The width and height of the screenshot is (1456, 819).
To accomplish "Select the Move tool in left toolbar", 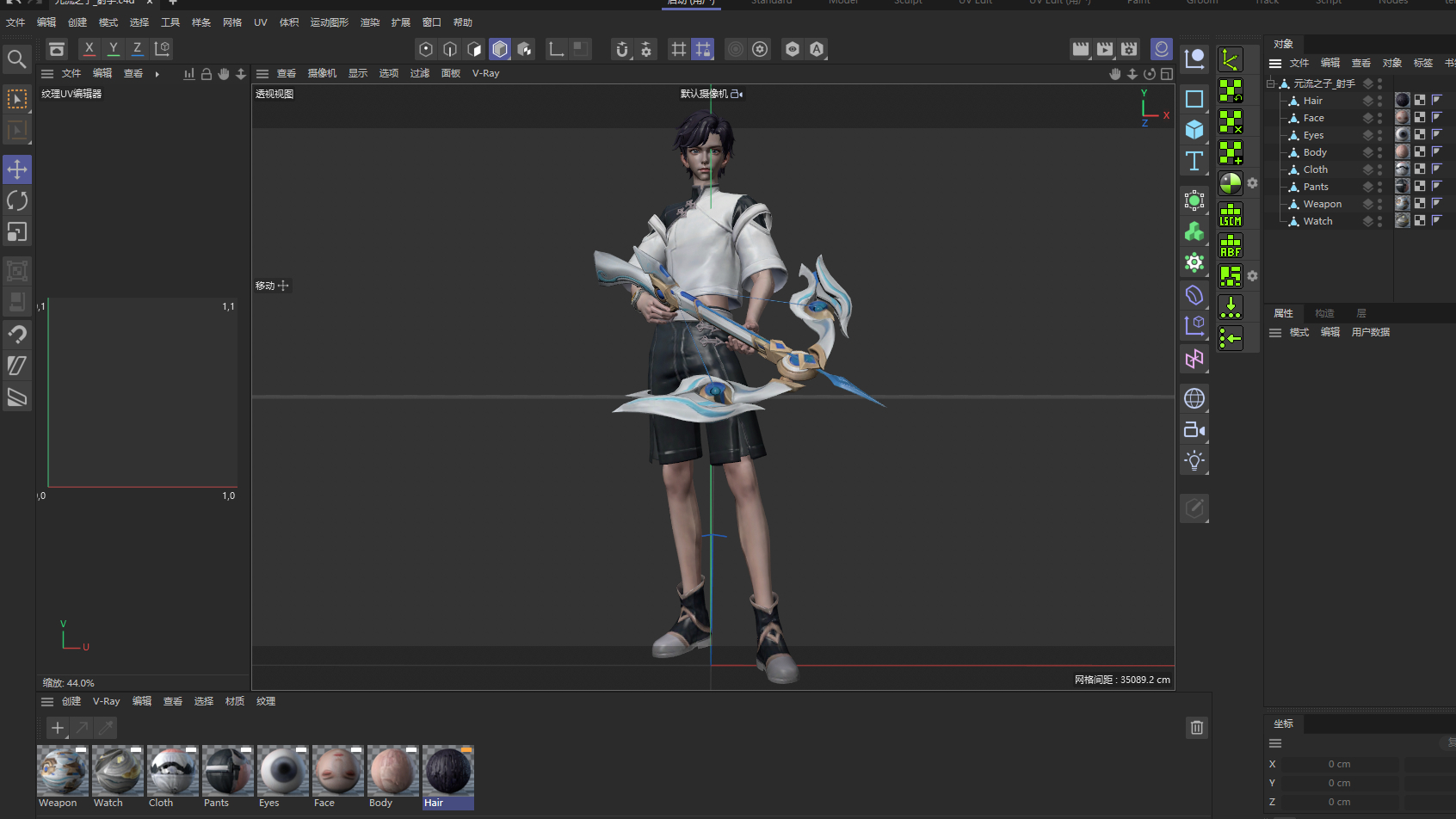I will [x=17, y=169].
